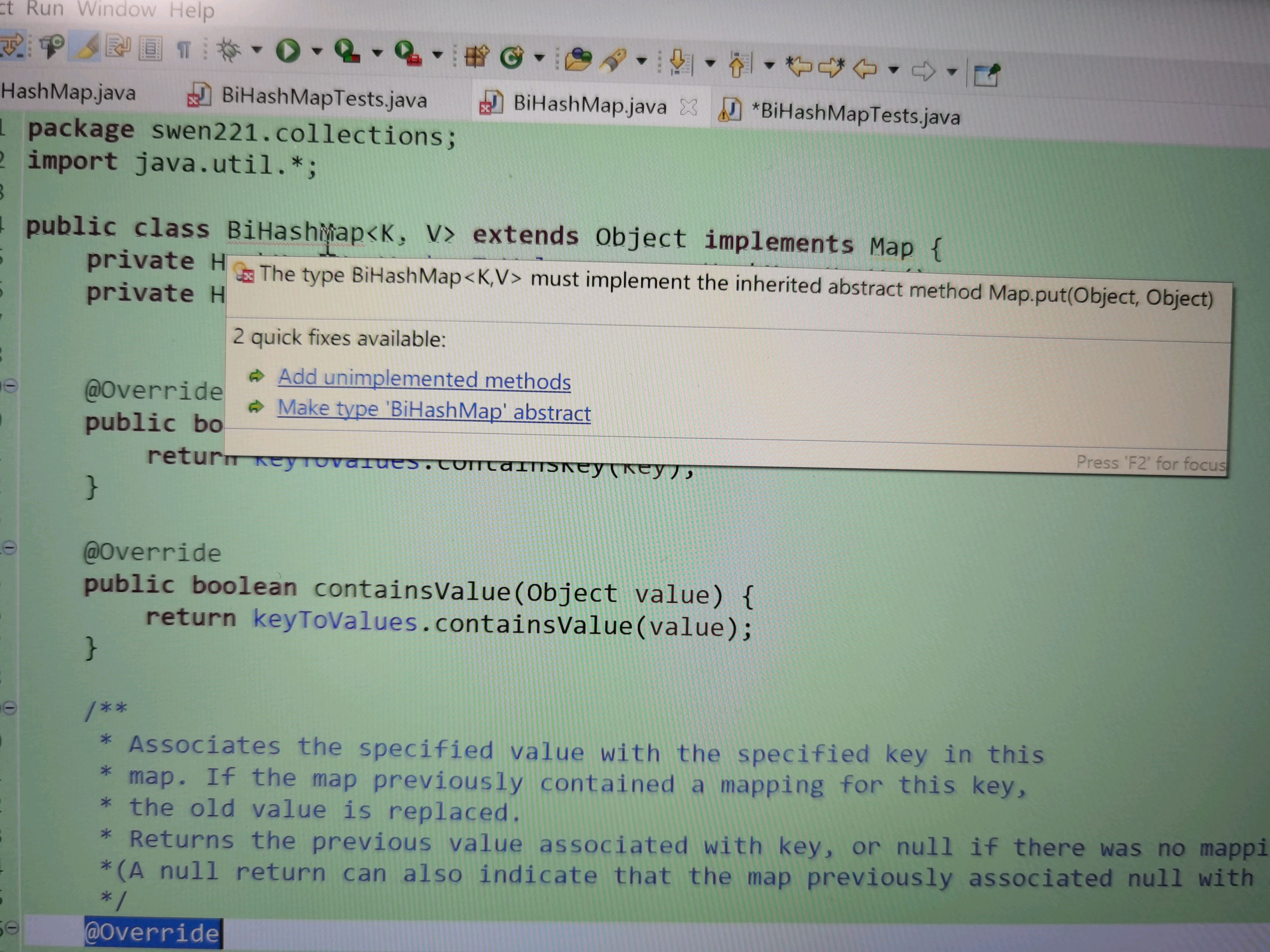This screenshot has width=1270, height=952.
Task: Open the Run configurations dropdown arrow
Action: 316,52
